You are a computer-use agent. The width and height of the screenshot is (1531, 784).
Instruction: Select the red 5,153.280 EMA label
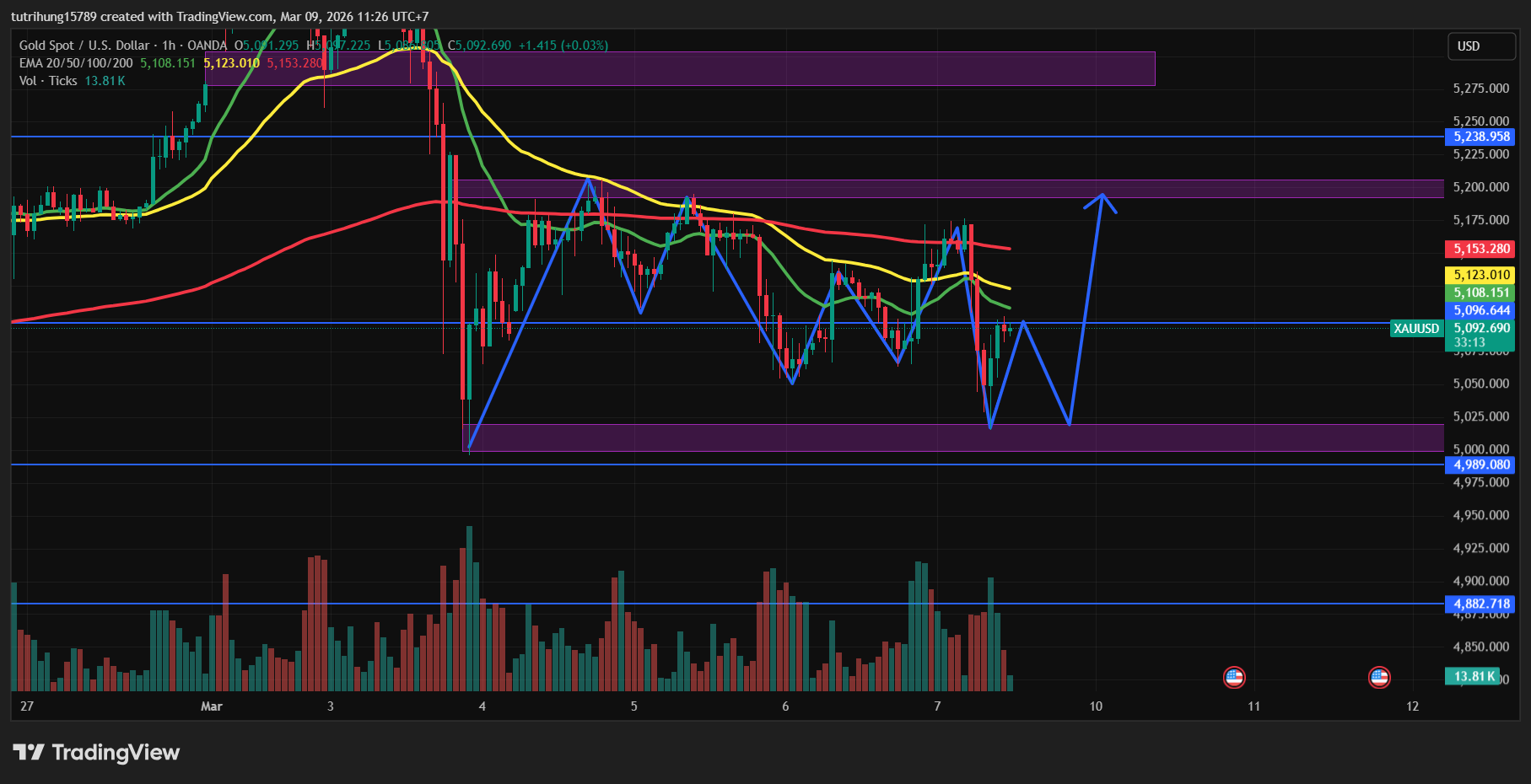tap(1481, 249)
